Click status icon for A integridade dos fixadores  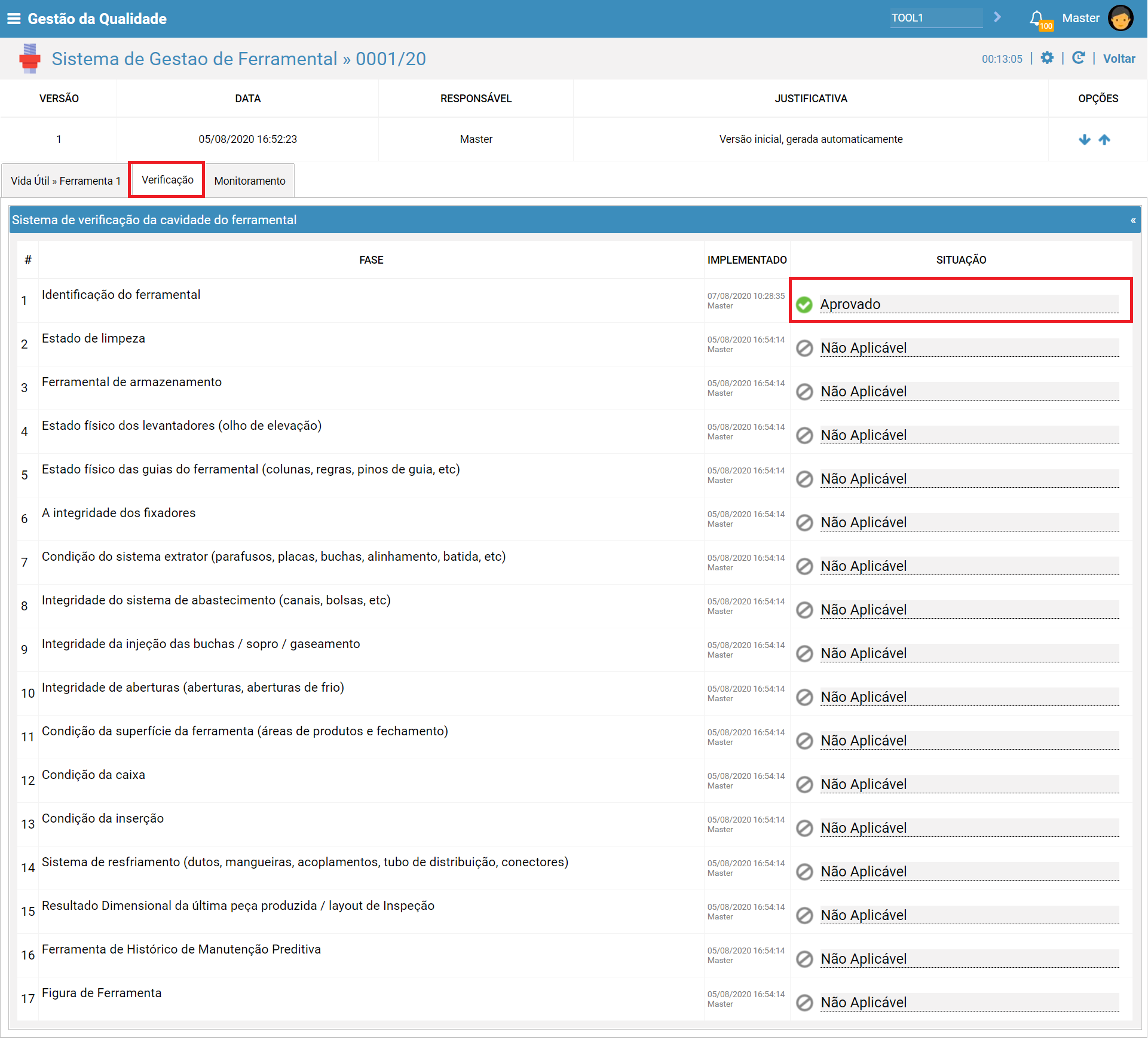coord(804,522)
